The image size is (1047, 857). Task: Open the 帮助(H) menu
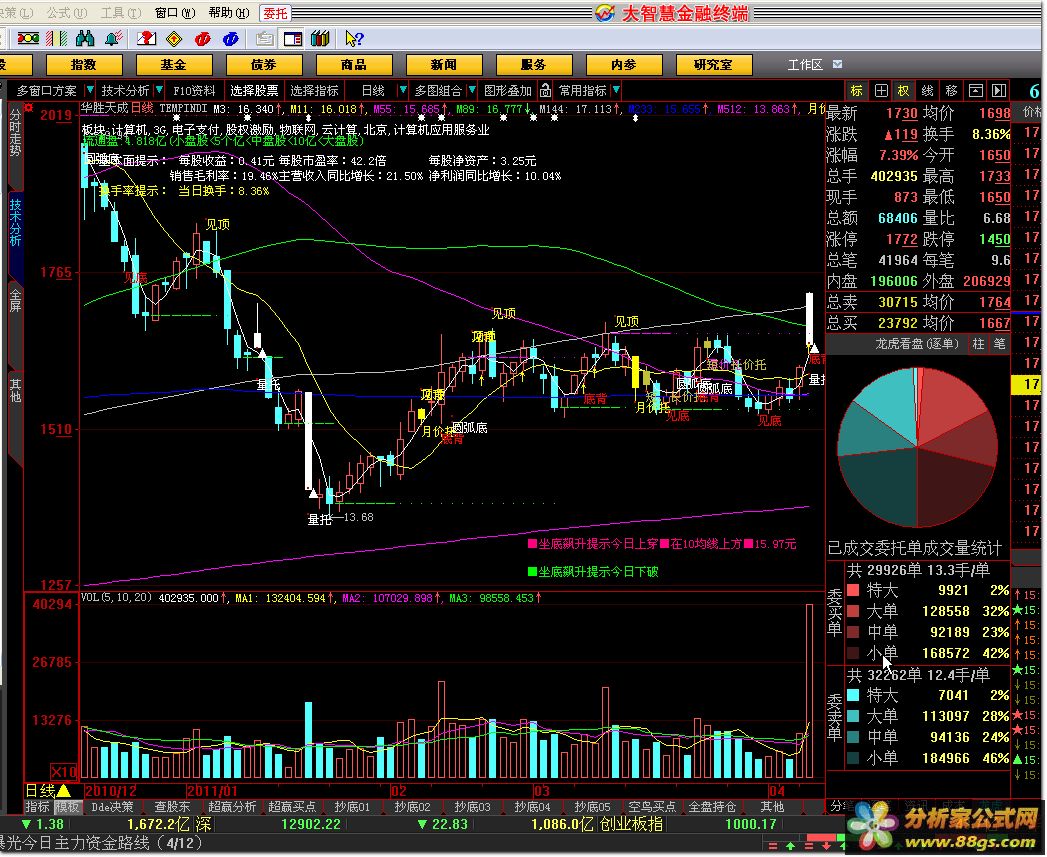click(x=229, y=13)
